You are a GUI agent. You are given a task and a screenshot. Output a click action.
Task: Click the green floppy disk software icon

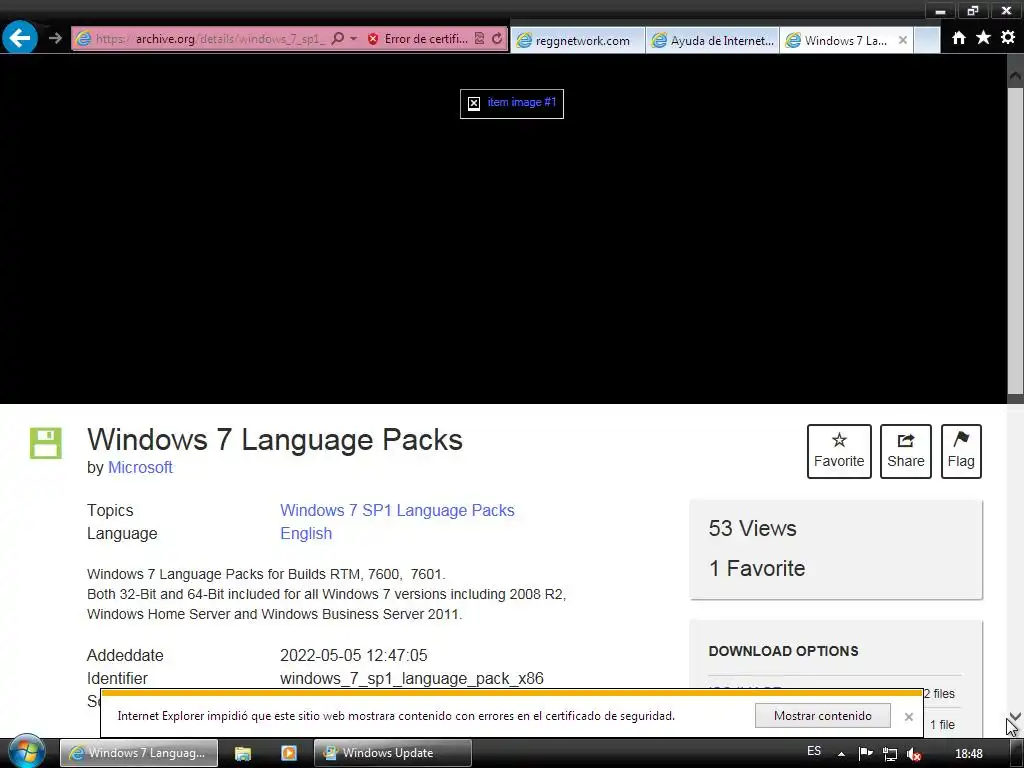pos(46,443)
